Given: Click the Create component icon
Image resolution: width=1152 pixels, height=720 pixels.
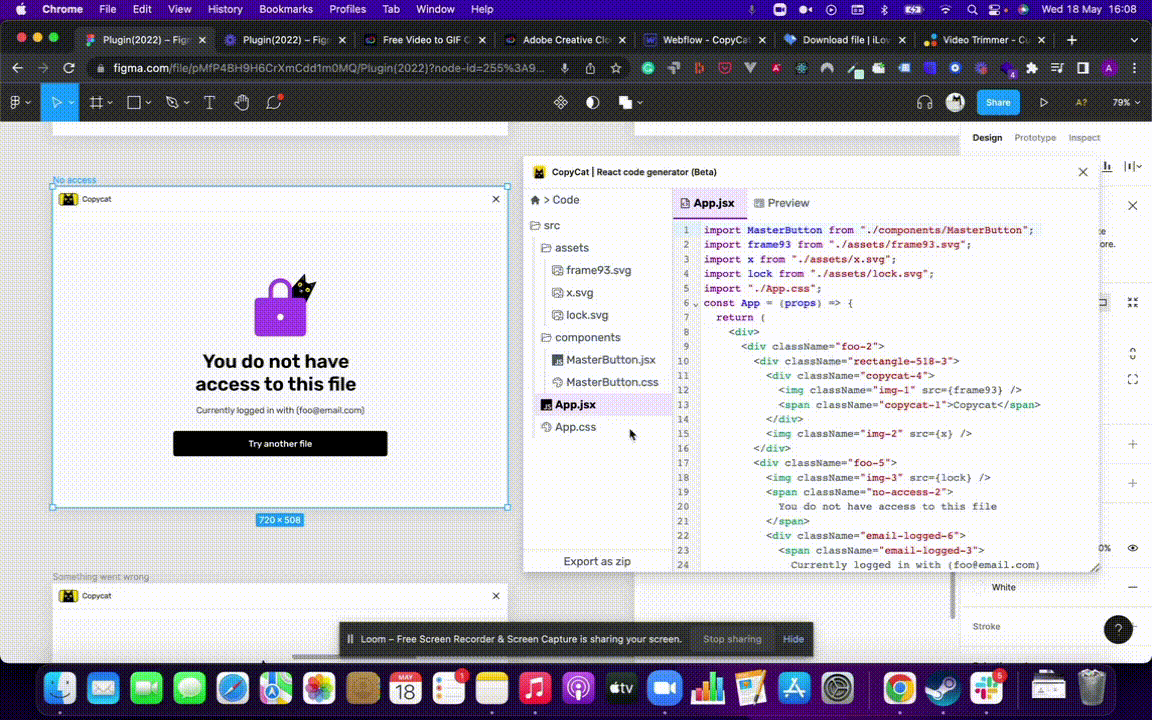Looking at the screenshot, I should (x=561, y=103).
